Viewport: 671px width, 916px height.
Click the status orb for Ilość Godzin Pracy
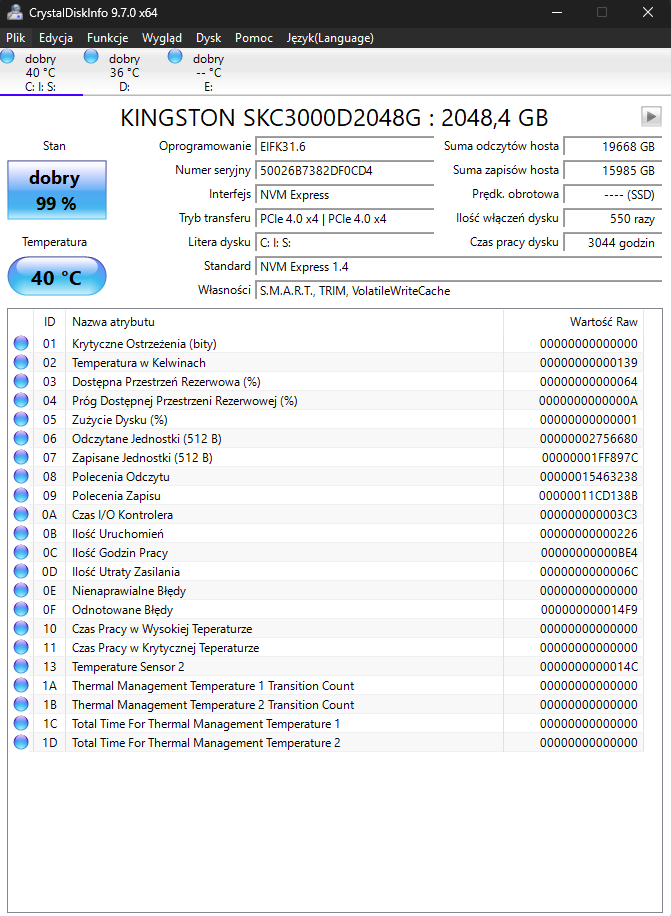point(21,552)
